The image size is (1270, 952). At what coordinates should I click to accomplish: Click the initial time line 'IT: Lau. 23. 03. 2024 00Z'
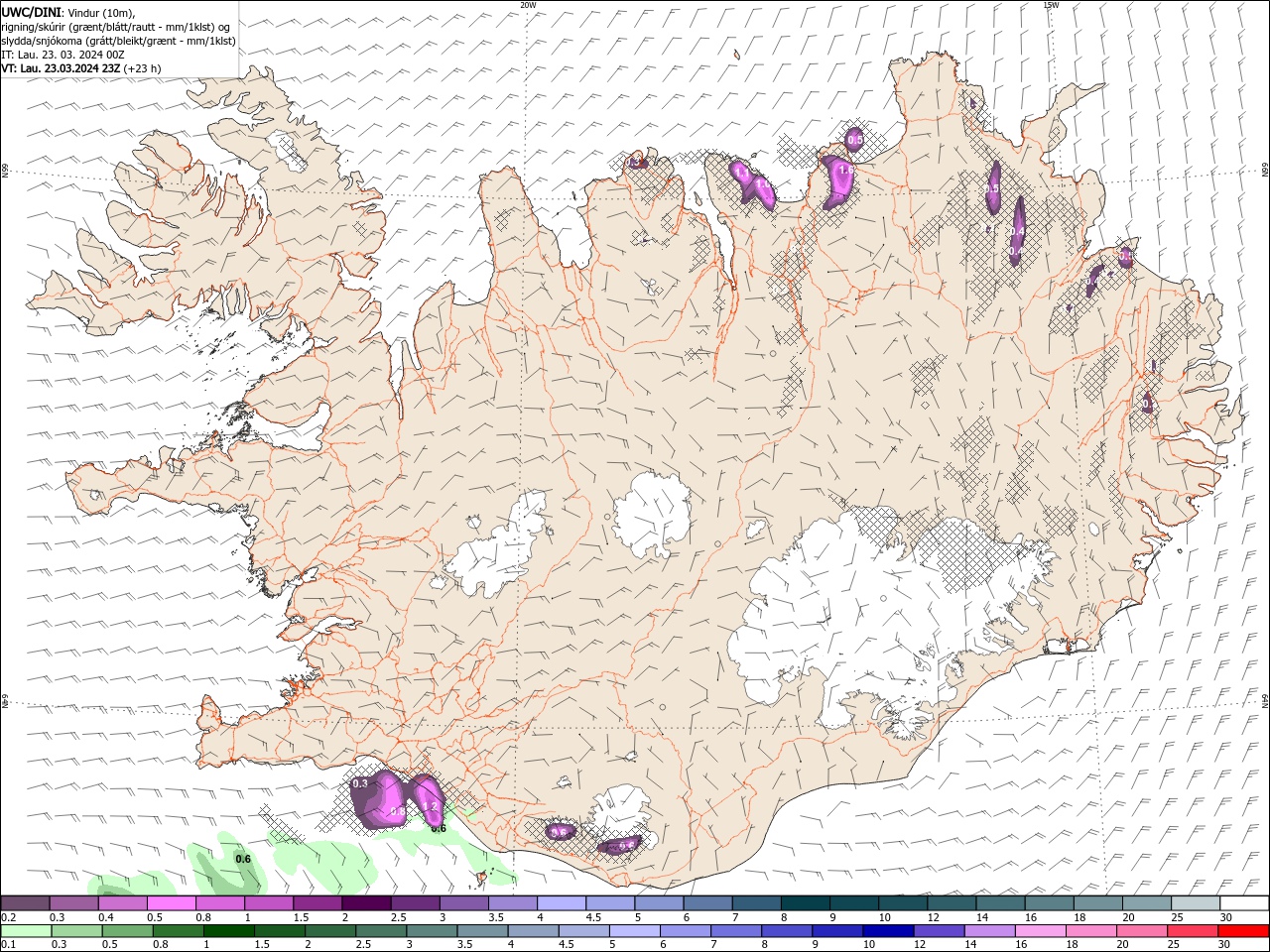click(63, 55)
